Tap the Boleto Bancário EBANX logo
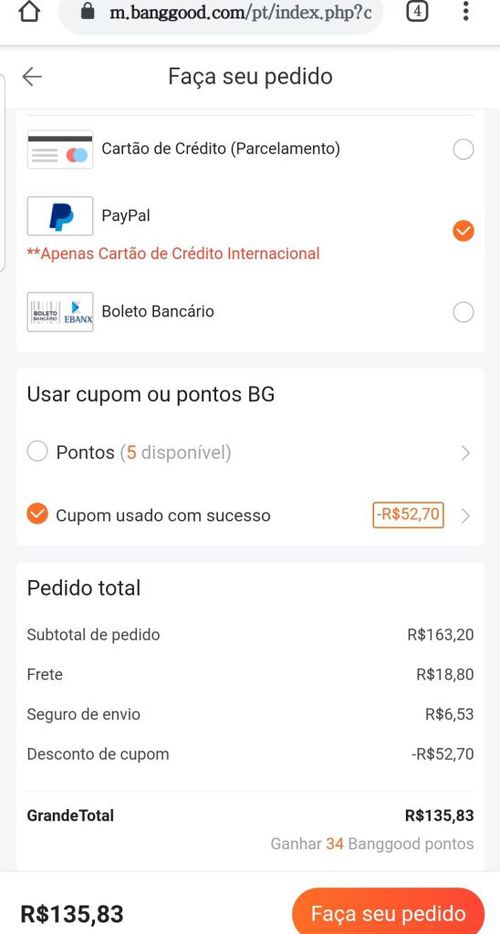This screenshot has height=934, width=500. coord(60,312)
